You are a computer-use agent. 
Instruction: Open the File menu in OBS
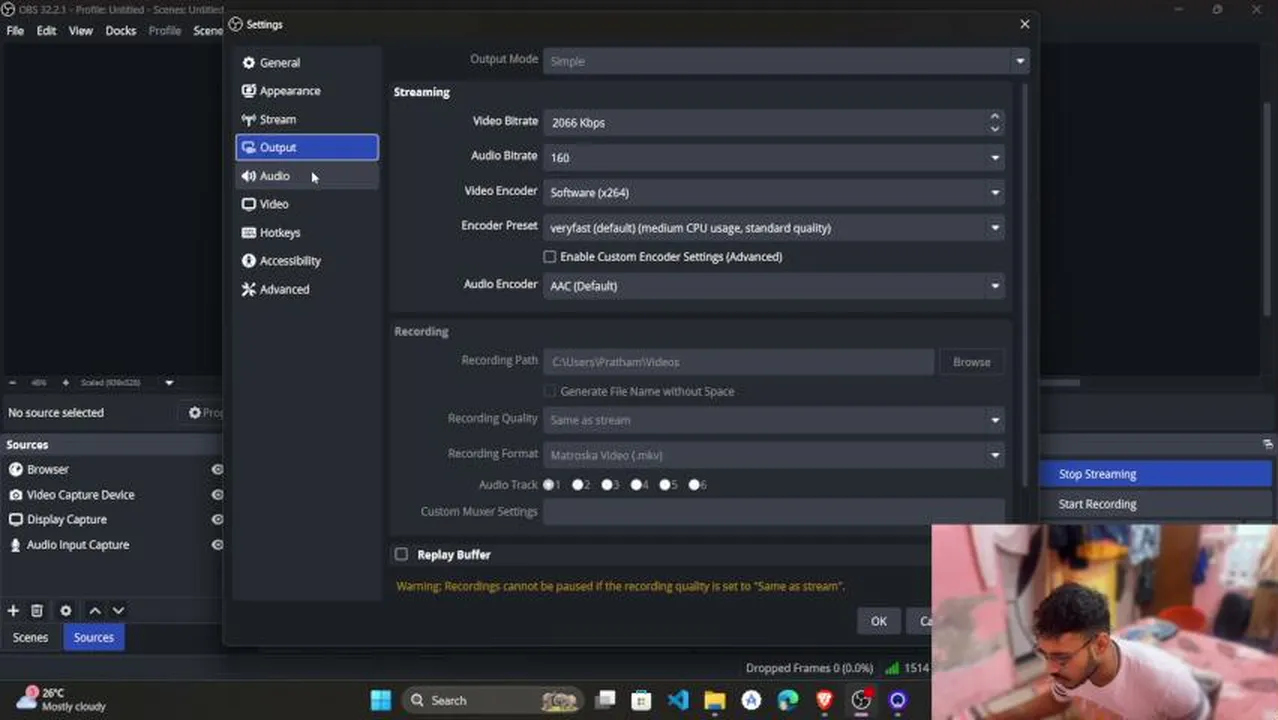[15, 31]
